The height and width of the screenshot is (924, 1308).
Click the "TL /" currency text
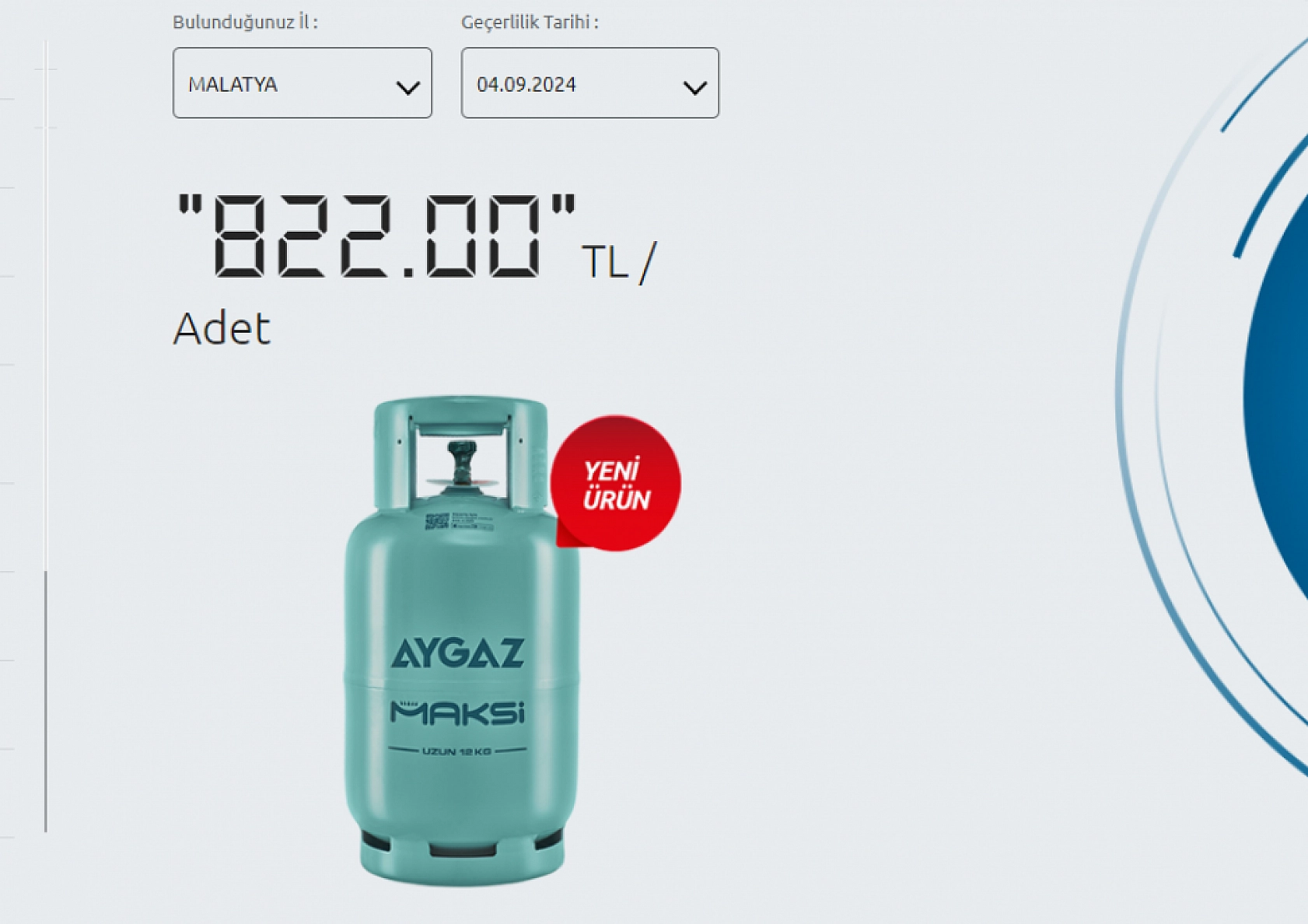(x=619, y=262)
